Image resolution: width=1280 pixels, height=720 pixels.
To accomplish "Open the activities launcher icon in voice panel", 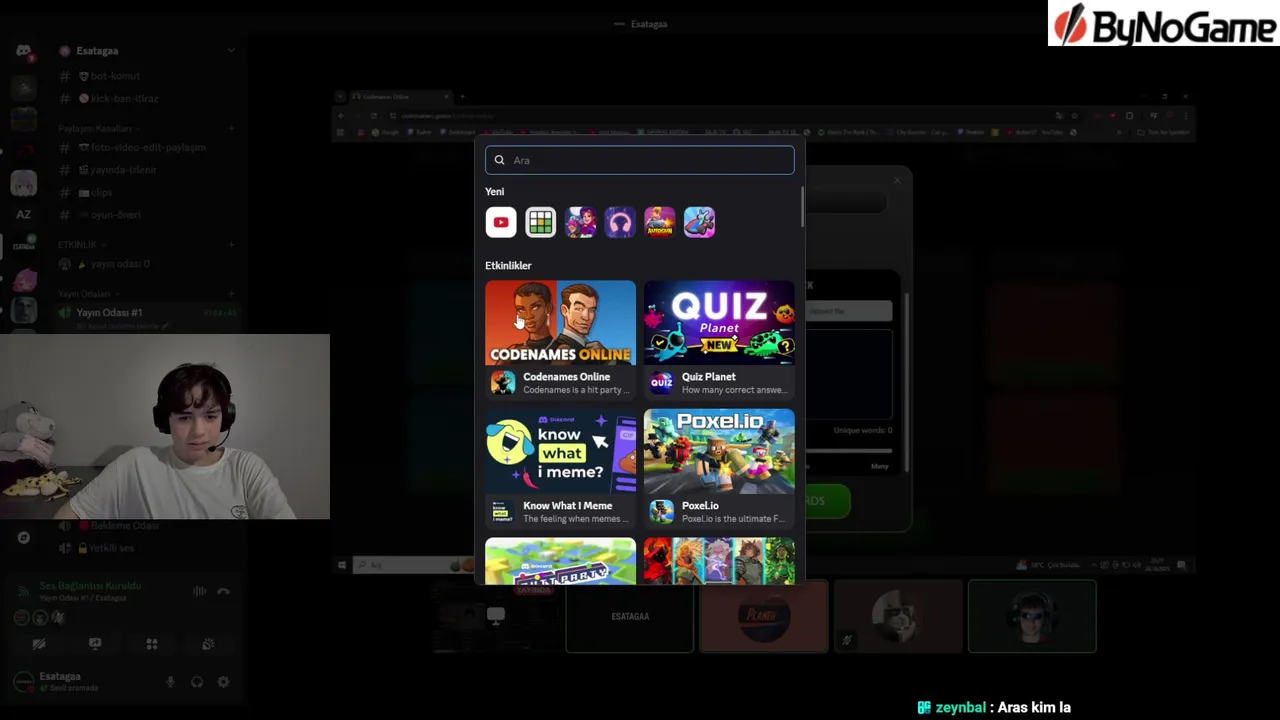I will 152,645.
